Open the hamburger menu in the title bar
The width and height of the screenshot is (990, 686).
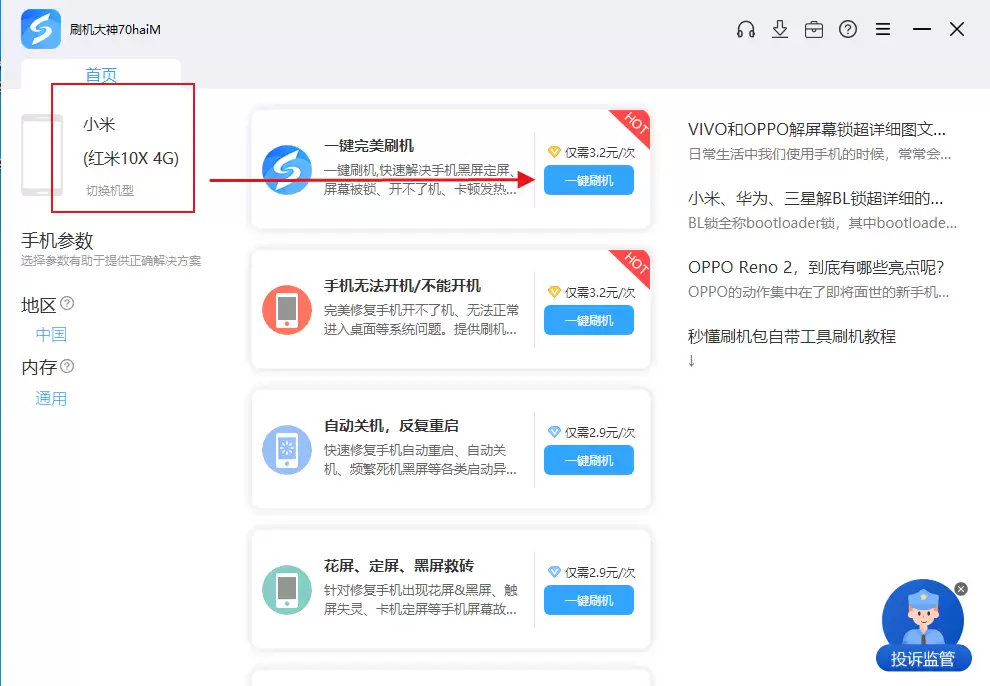[883, 29]
